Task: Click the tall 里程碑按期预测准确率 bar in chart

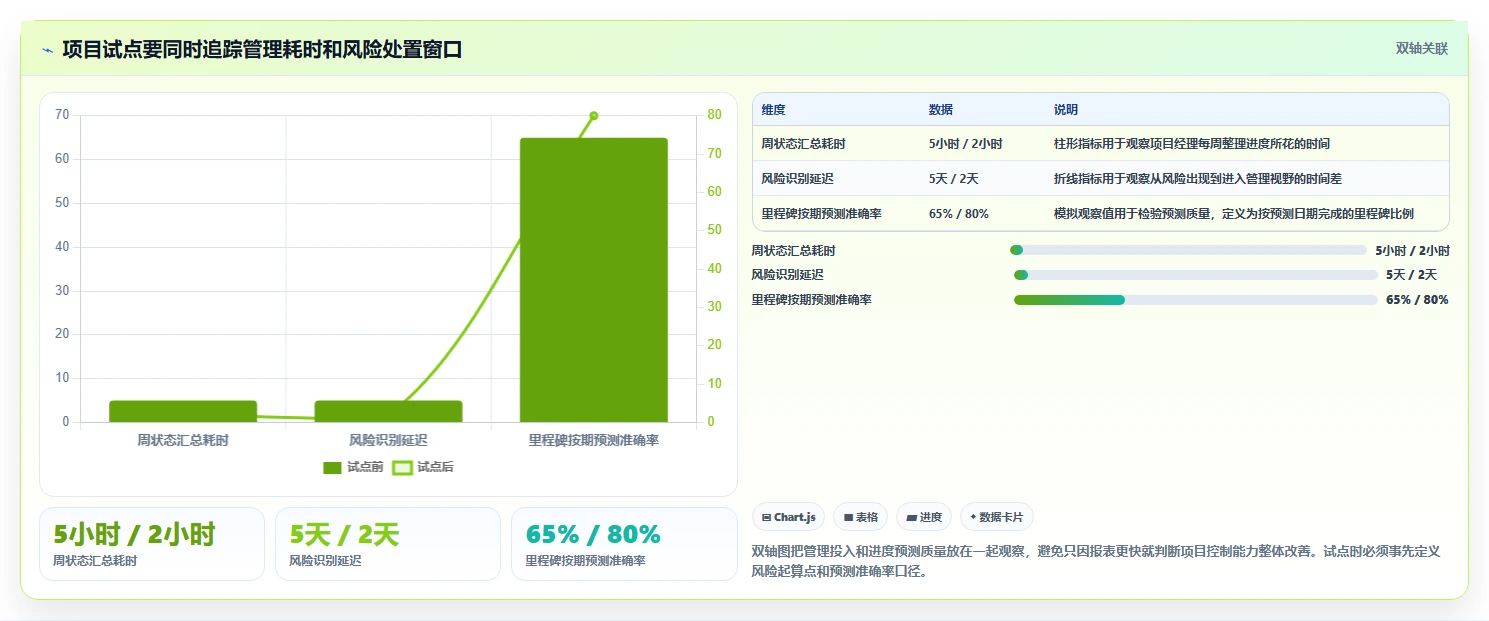Action: coord(593,280)
